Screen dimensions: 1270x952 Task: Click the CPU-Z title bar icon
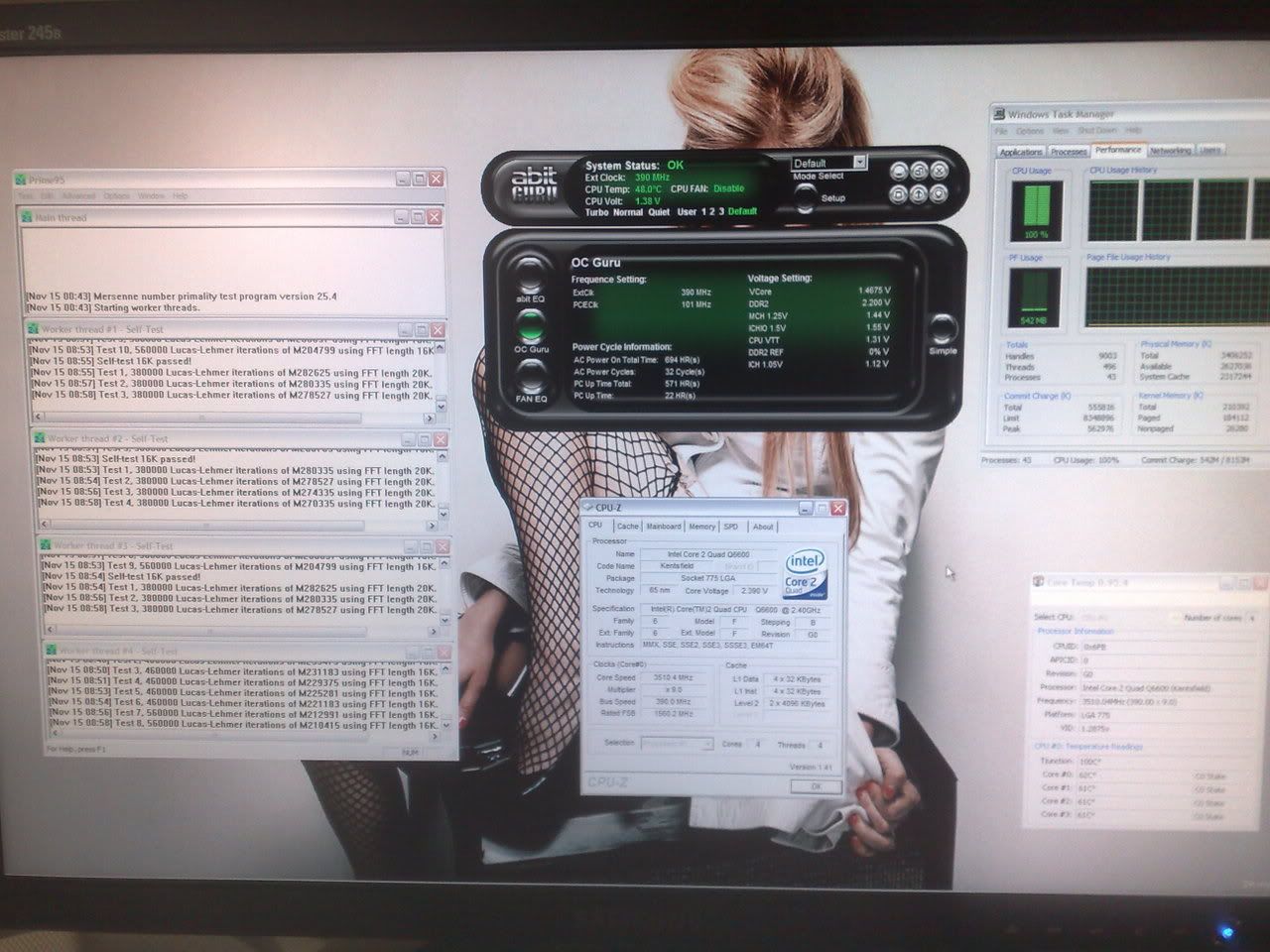coord(588,508)
